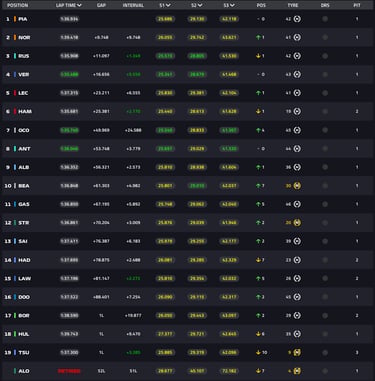Select driver VER in the standings
The width and height of the screenshot is (375, 381).
[24, 74]
